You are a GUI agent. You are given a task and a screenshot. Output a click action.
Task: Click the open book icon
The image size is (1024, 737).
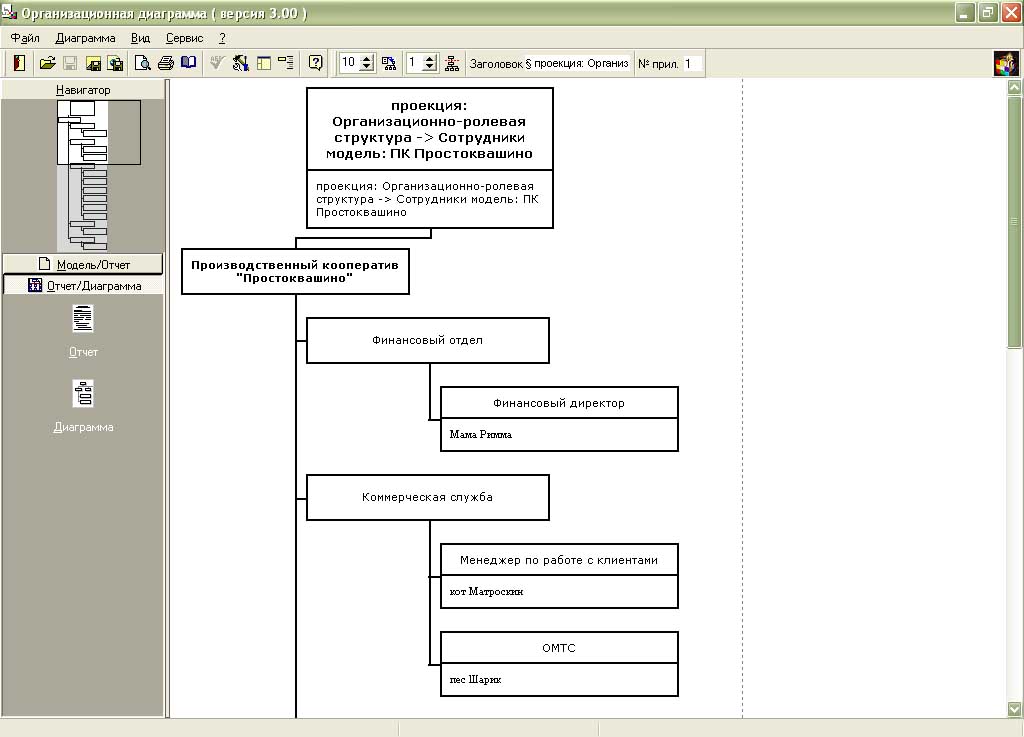[x=189, y=63]
